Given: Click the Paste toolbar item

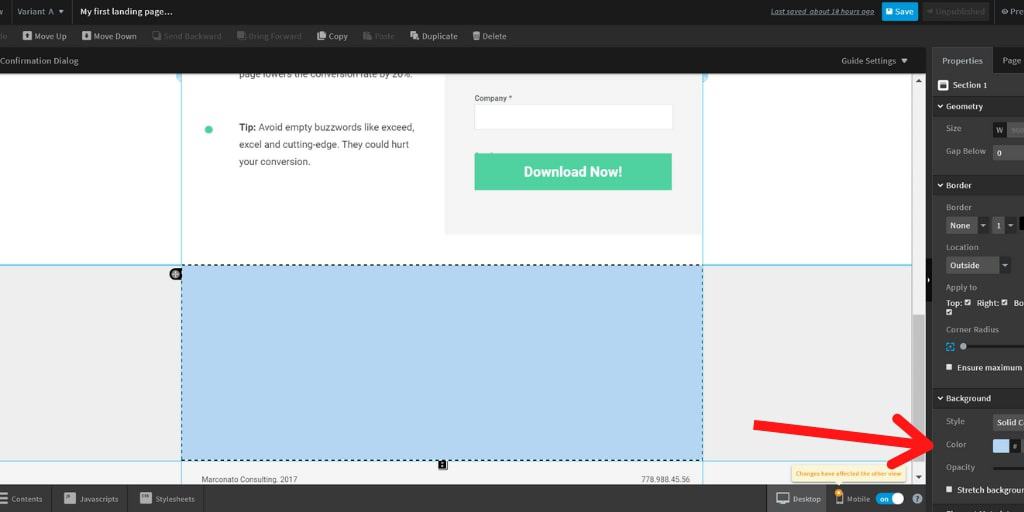Looking at the screenshot, I should tap(379, 36).
